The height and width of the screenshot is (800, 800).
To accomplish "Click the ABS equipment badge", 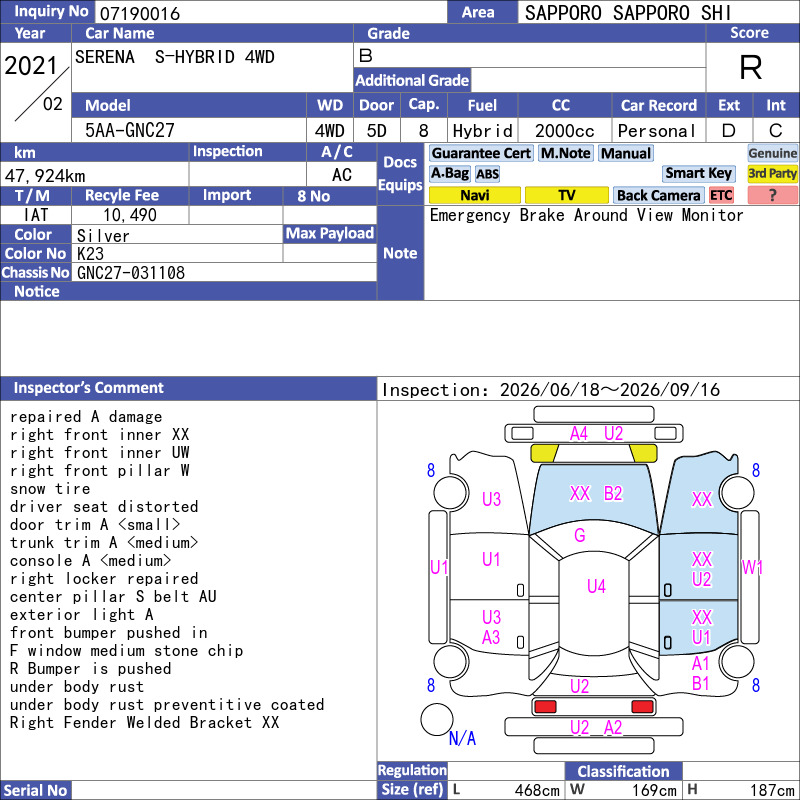I will pos(487,174).
